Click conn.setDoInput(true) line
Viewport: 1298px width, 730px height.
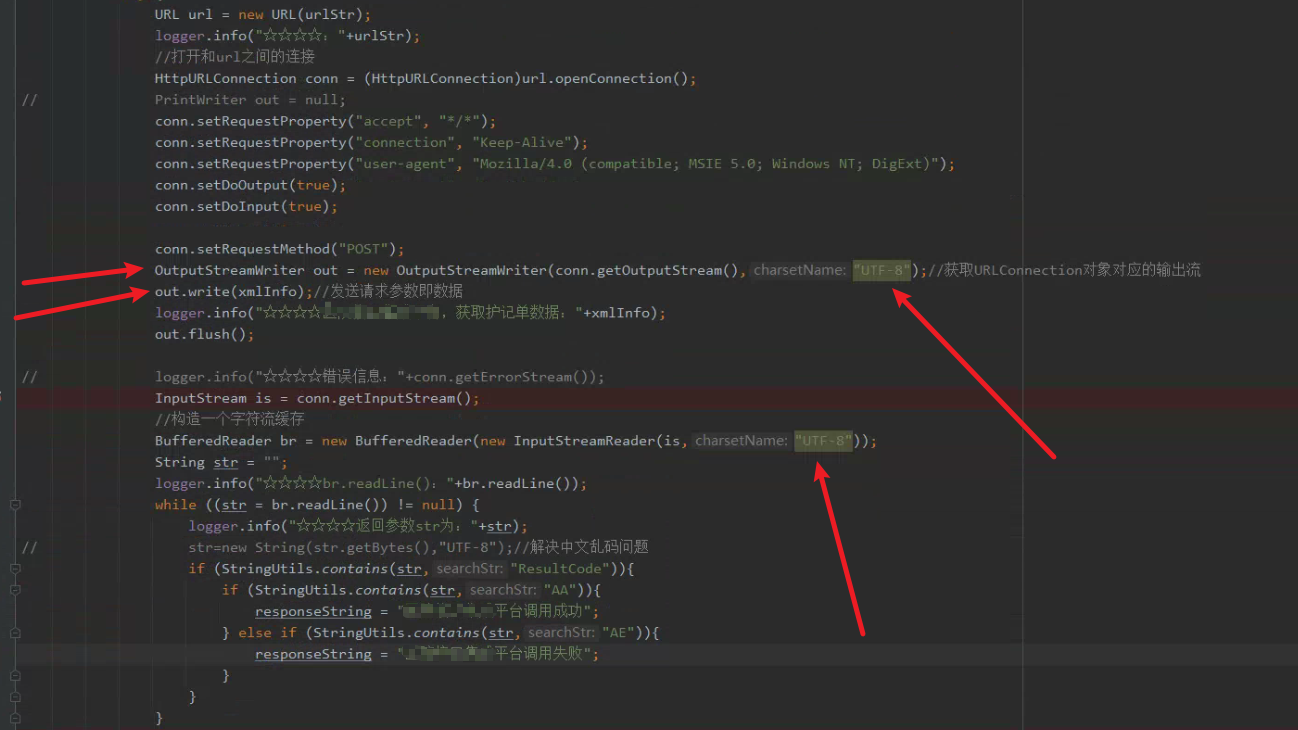246,207
